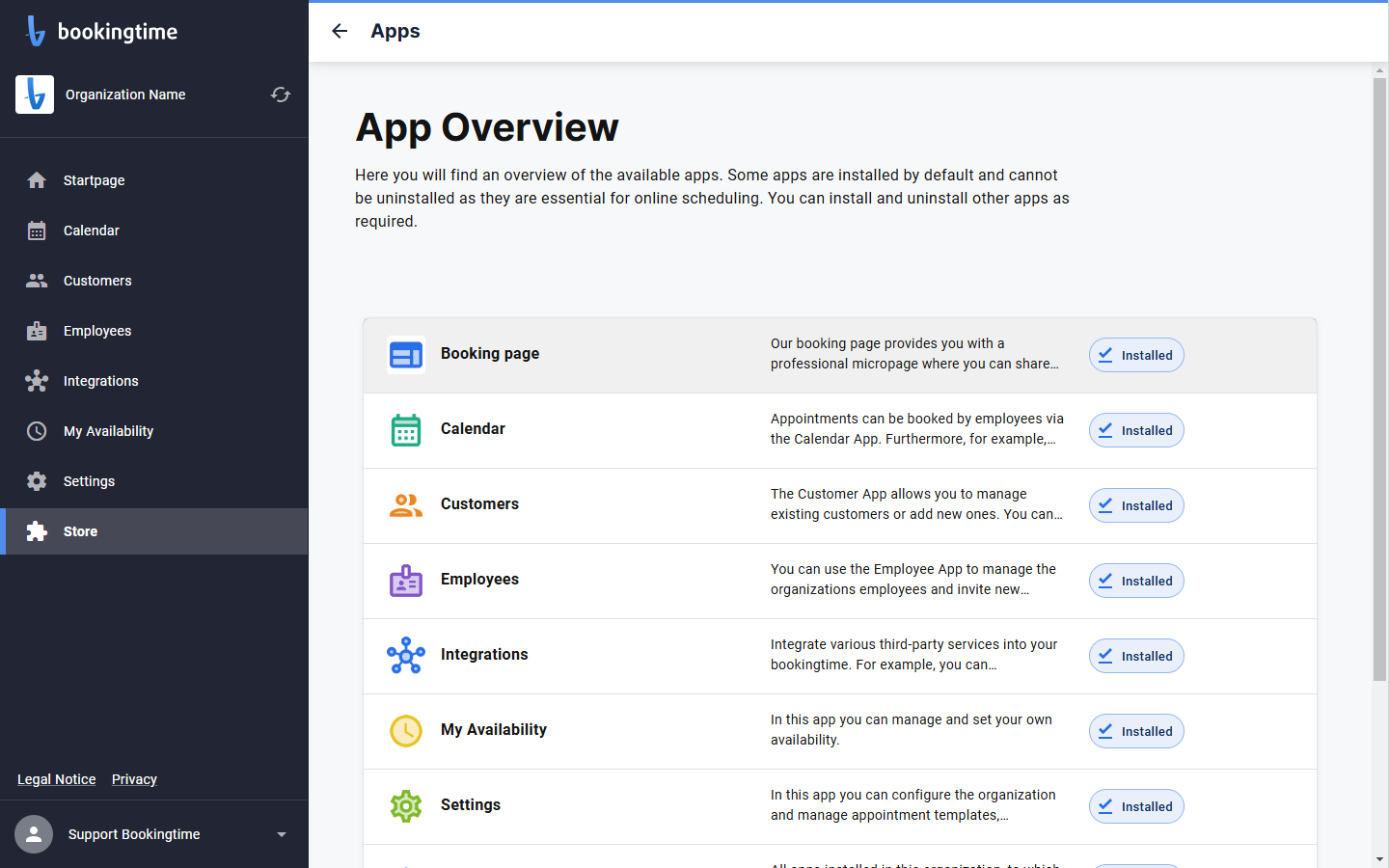The height and width of the screenshot is (868, 1389).
Task: Open the Integrations app hub icon
Action: 406,656
